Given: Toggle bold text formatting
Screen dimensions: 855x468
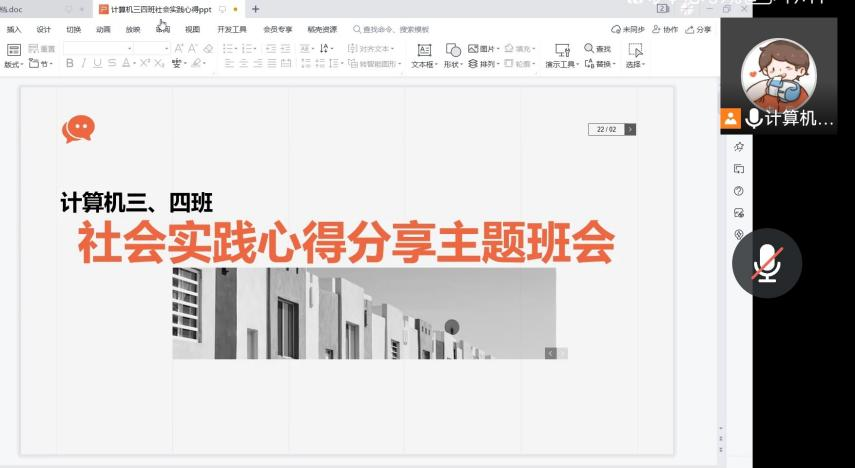Looking at the screenshot, I should pyautogui.click(x=70, y=63).
